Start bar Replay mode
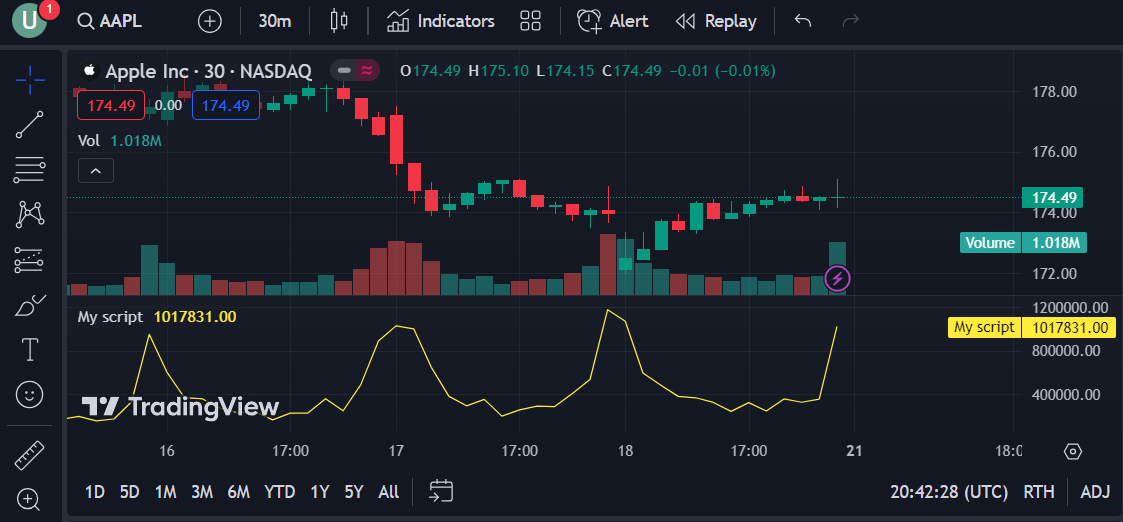This screenshot has height=522, width=1123. point(715,21)
